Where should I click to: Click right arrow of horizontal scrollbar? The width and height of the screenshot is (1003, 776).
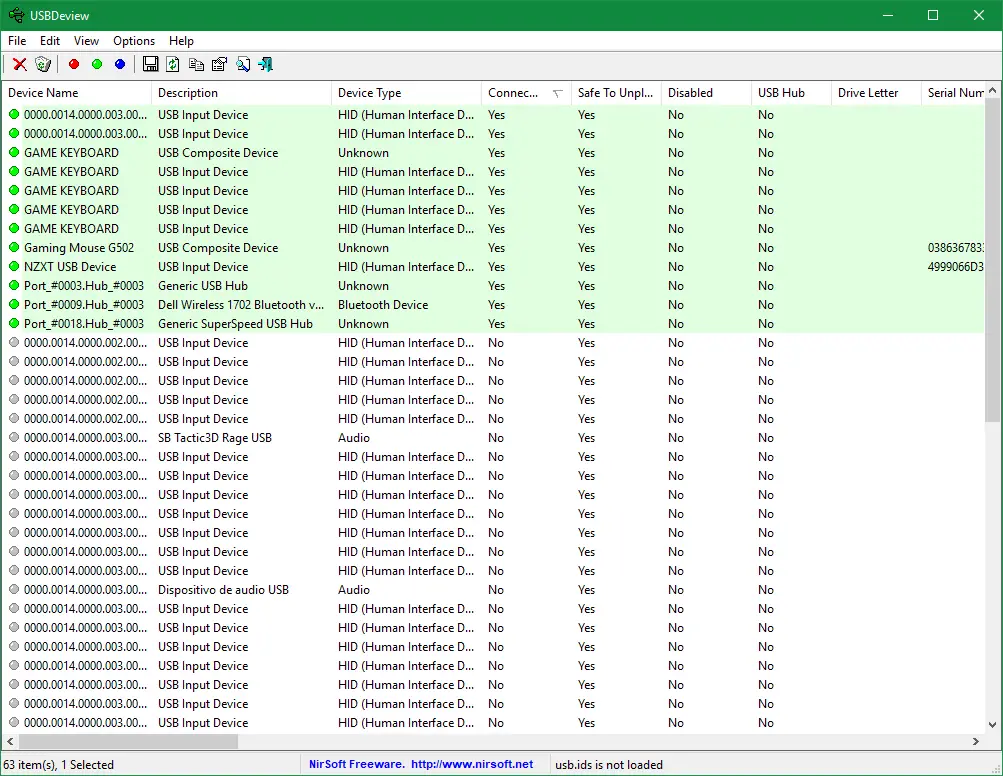(976, 742)
